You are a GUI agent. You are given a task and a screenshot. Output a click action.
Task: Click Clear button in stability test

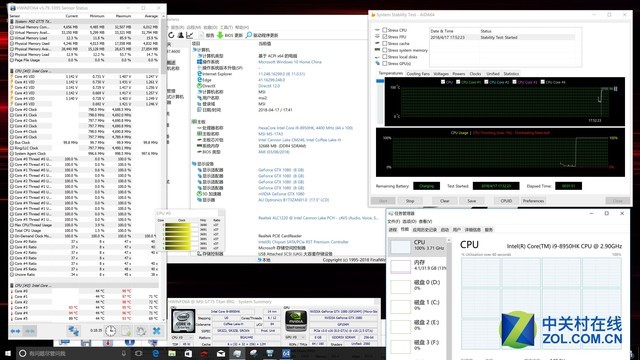(x=444, y=201)
